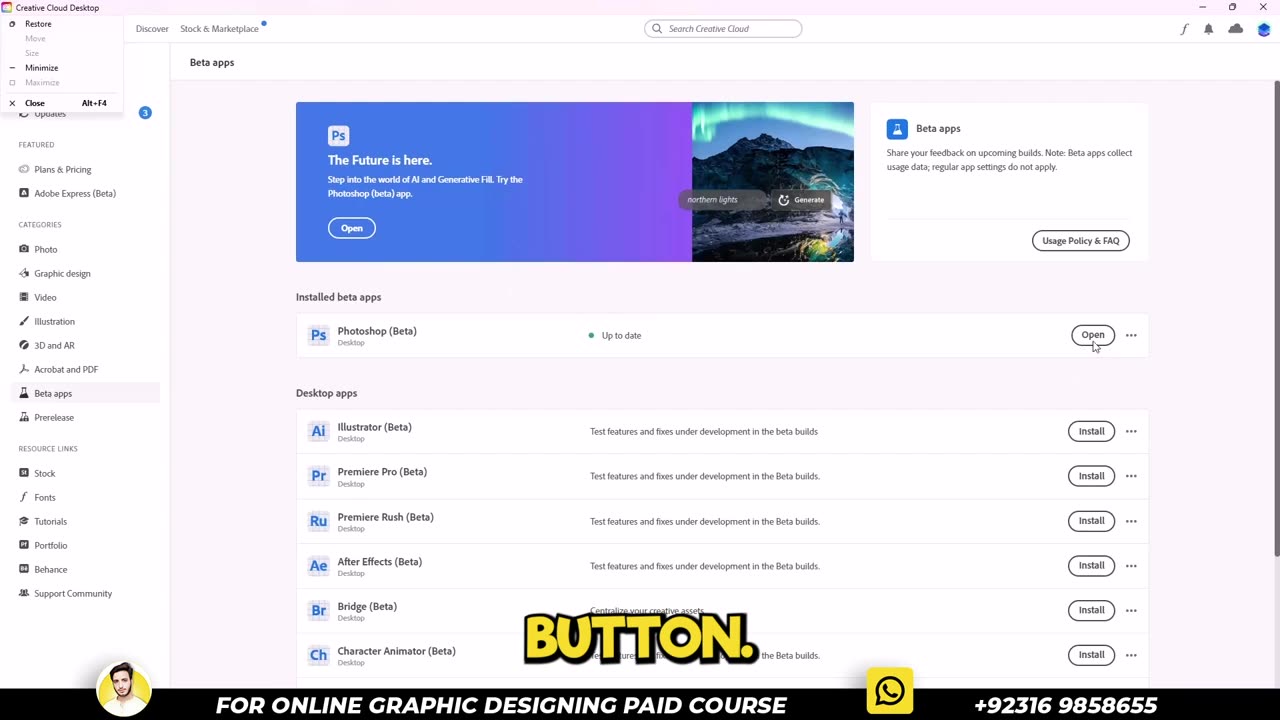Open the 3D and AR category
Screen dimensions: 1280x720
54,345
